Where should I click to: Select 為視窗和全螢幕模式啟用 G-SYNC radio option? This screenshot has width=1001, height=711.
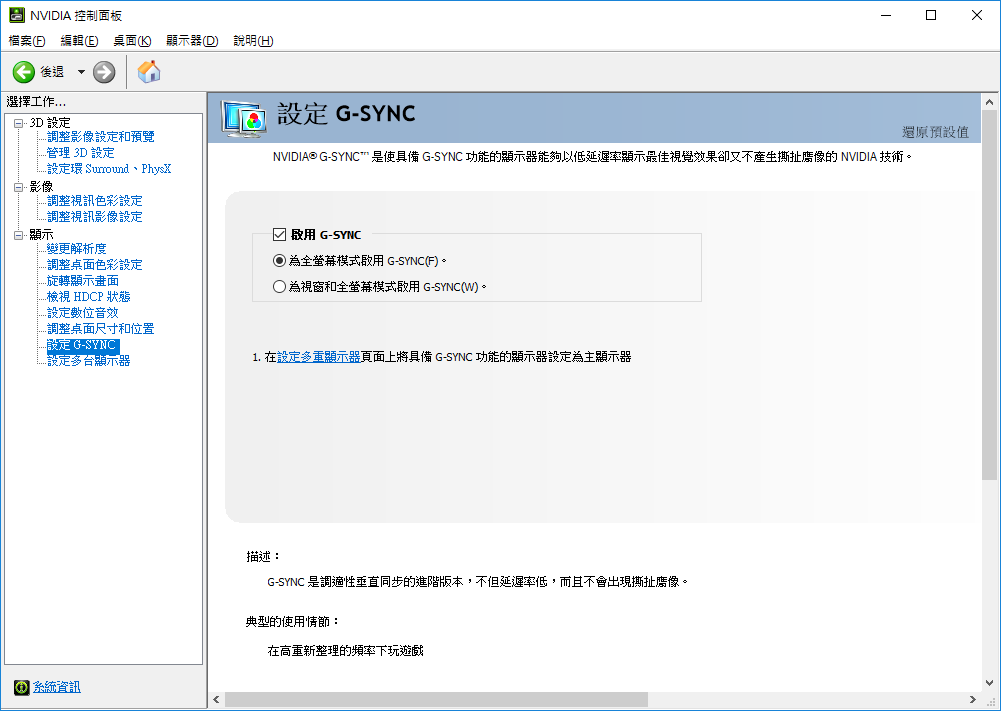tap(279, 287)
